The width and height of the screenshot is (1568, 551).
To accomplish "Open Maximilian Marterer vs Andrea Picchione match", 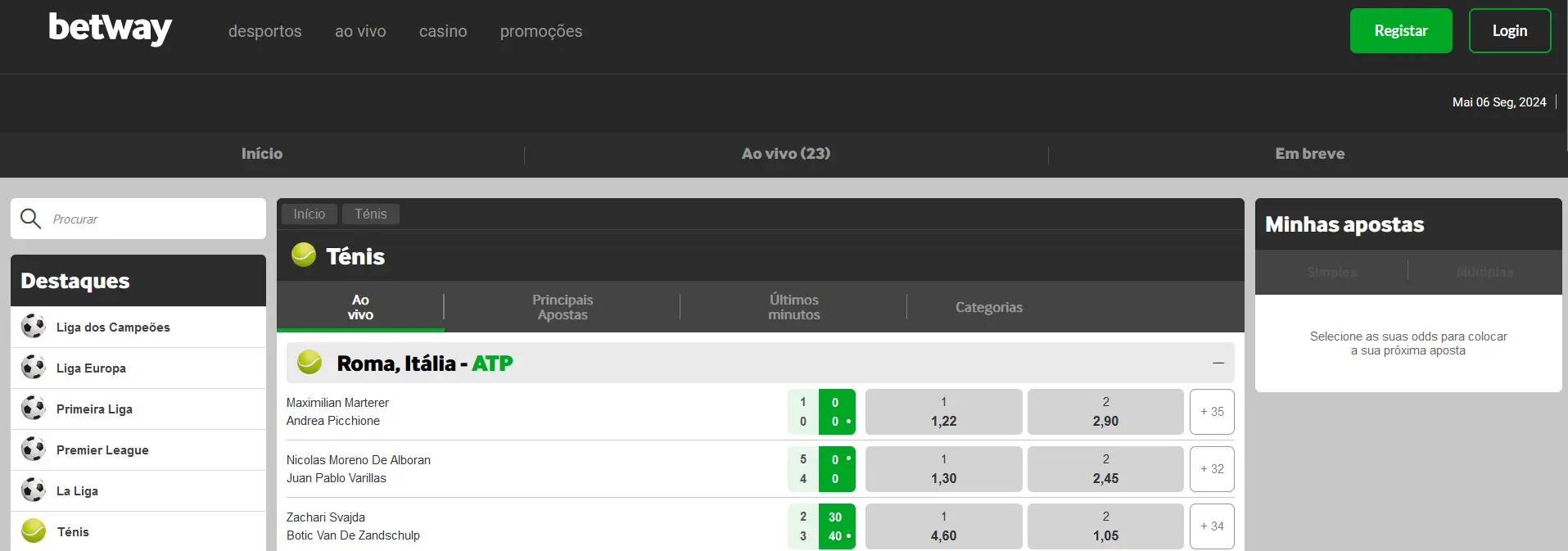I will [x=337, y=412].
